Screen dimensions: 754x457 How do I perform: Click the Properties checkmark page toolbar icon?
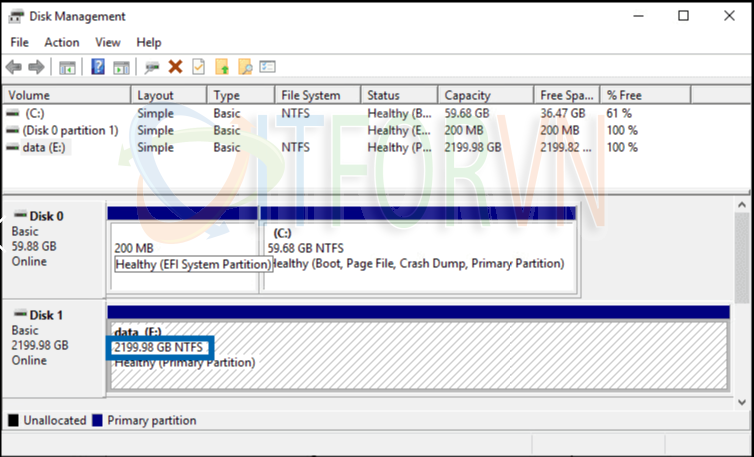point(198,67)
